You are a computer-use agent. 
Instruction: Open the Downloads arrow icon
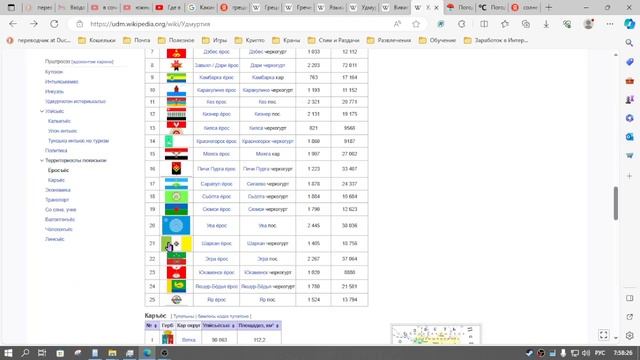[x=546, y=24]
